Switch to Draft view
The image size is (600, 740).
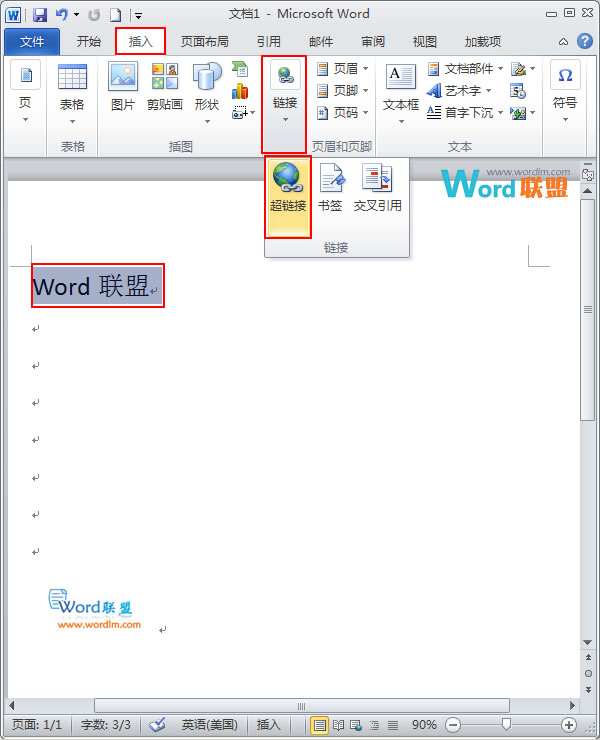click(393, 724)
